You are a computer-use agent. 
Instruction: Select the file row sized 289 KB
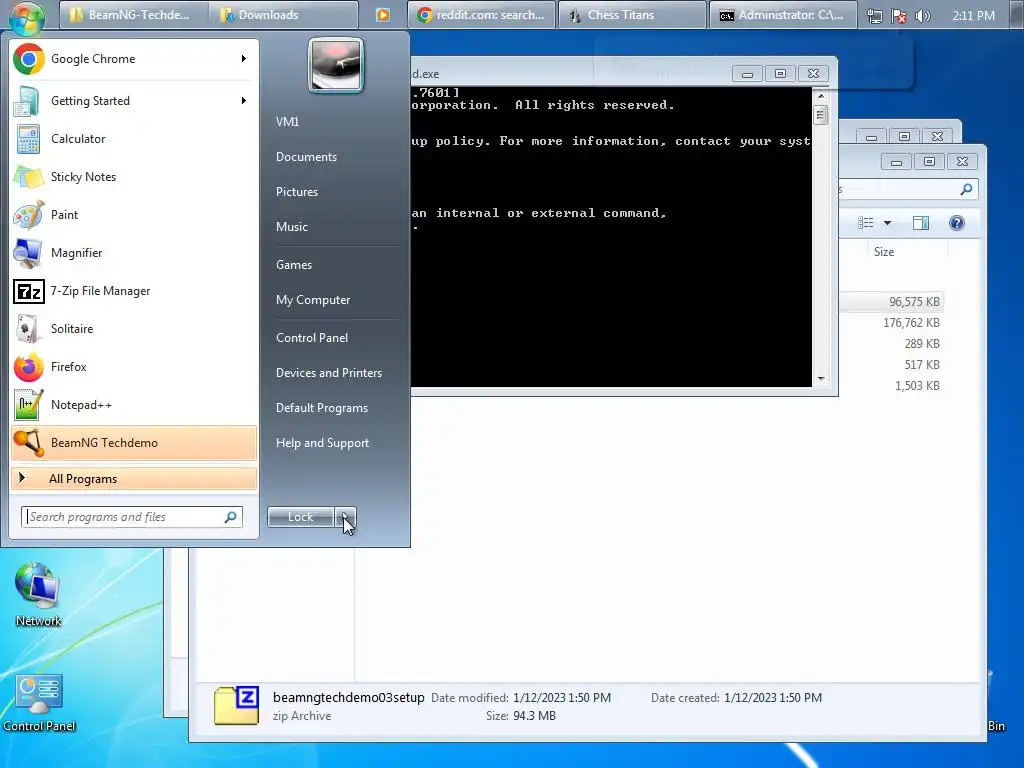click(x=892, y=344)
